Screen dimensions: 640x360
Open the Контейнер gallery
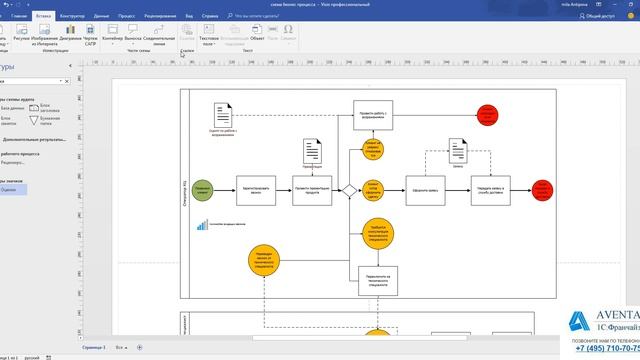coord(112,35)
